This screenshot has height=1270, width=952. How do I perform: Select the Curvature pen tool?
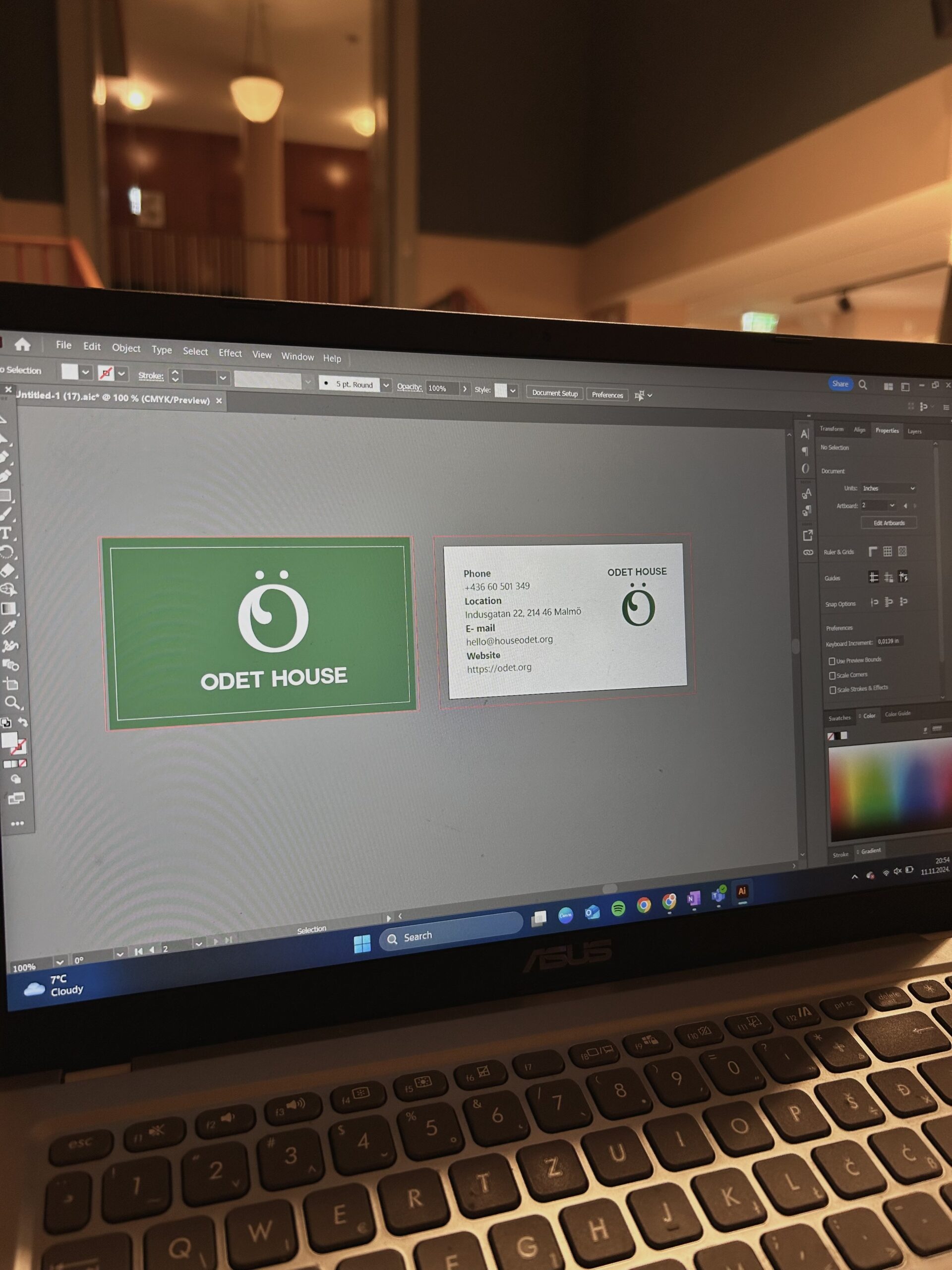pos(4,476)
